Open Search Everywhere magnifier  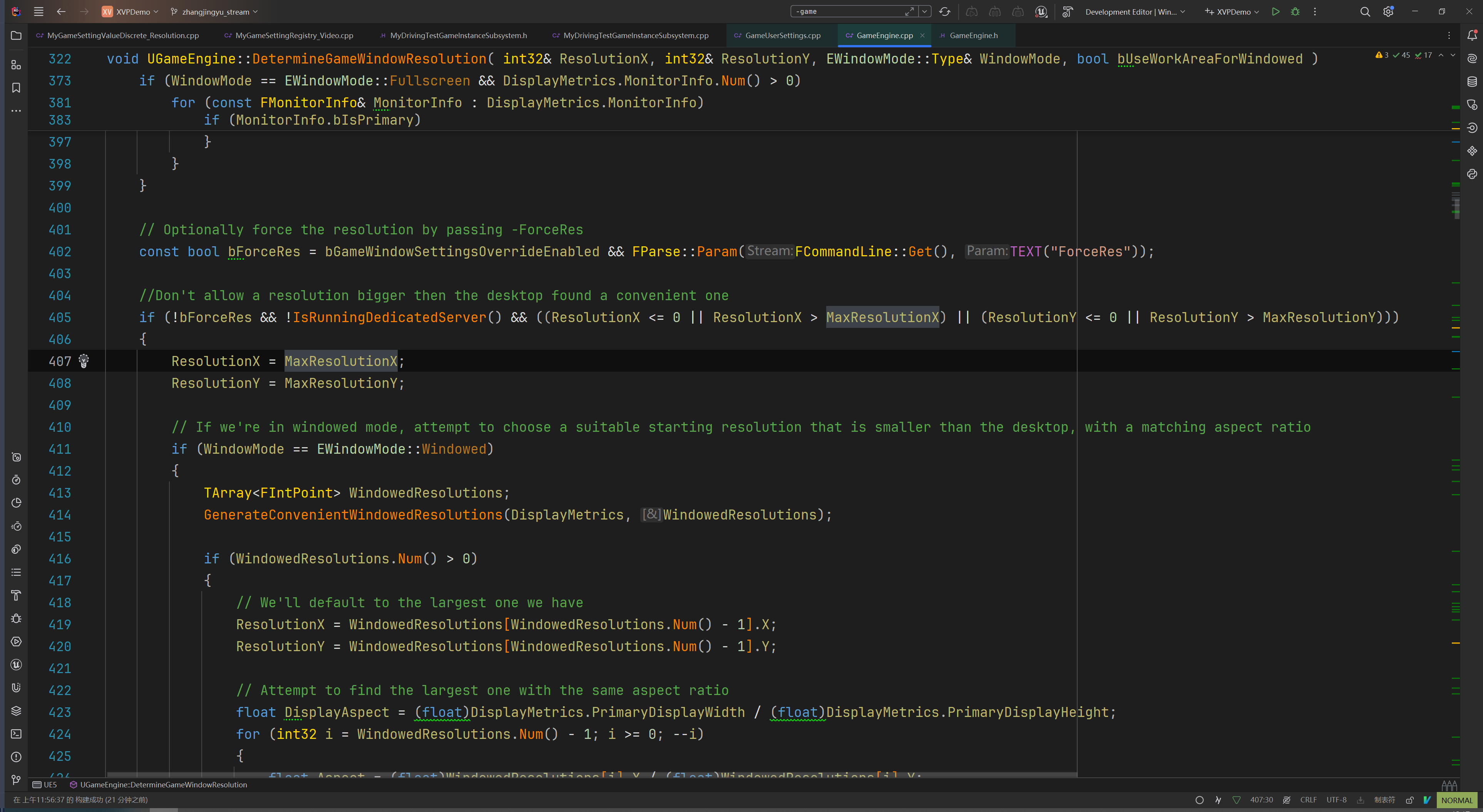tap(1364, 12)
